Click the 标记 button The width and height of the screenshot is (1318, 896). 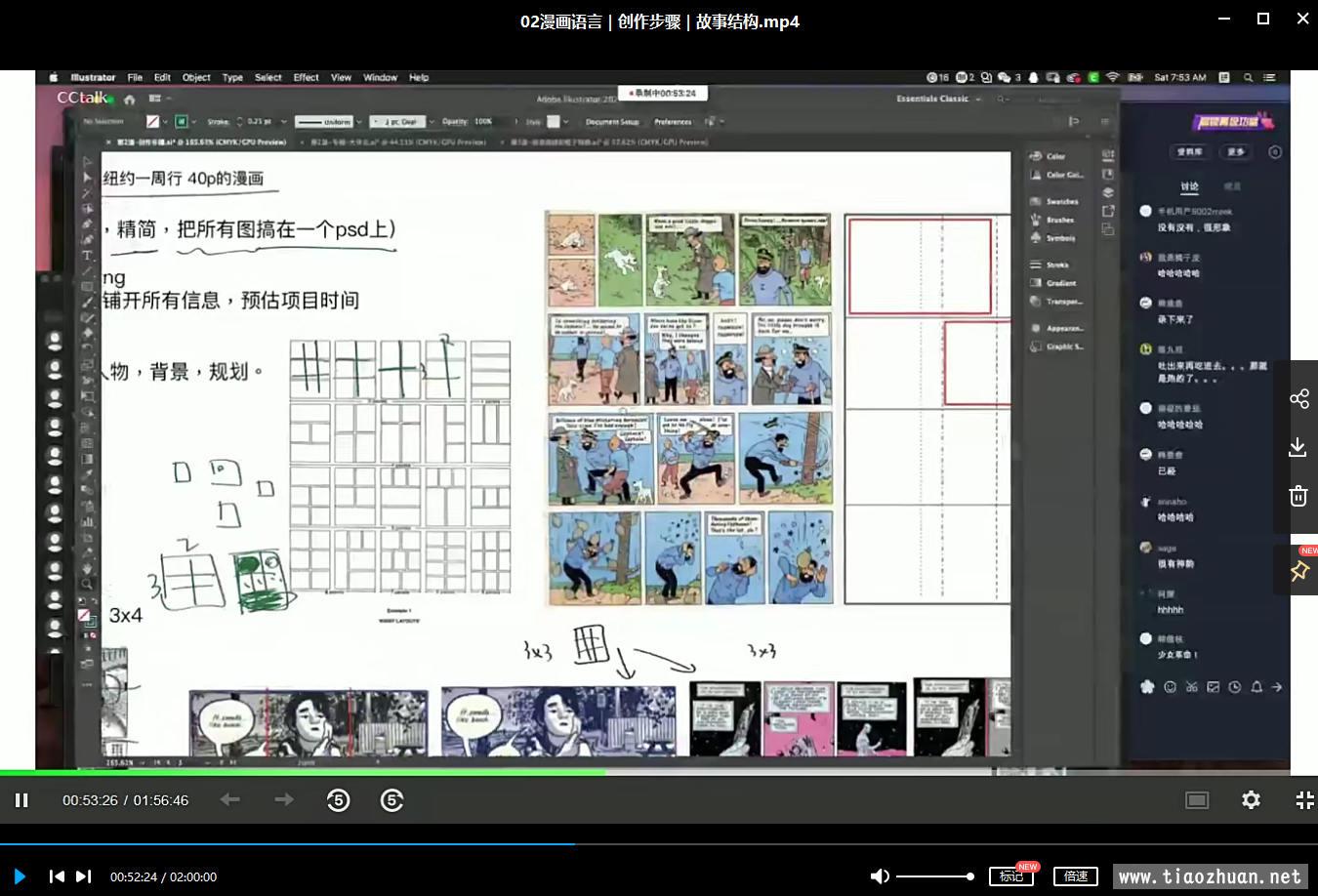tap(1010, 876)
